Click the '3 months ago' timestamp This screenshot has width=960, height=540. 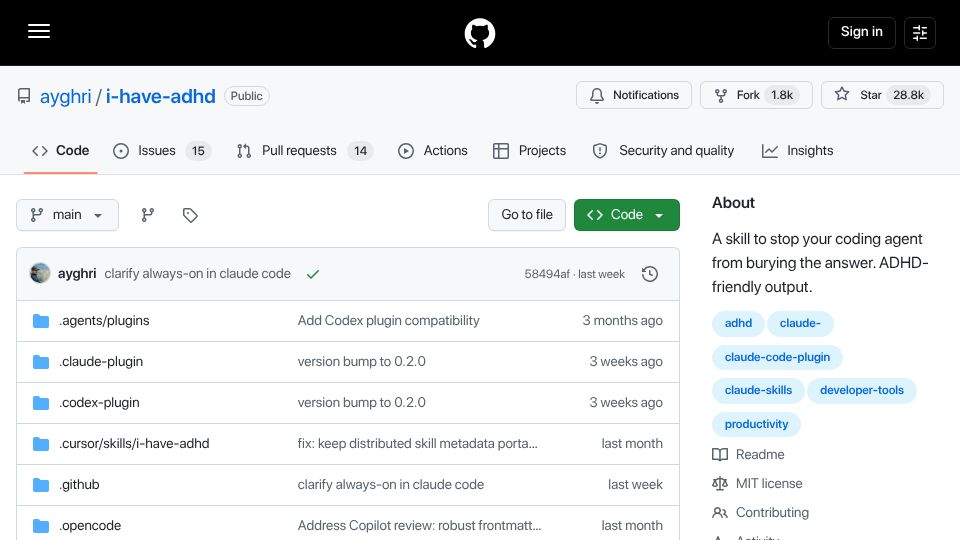622,321
